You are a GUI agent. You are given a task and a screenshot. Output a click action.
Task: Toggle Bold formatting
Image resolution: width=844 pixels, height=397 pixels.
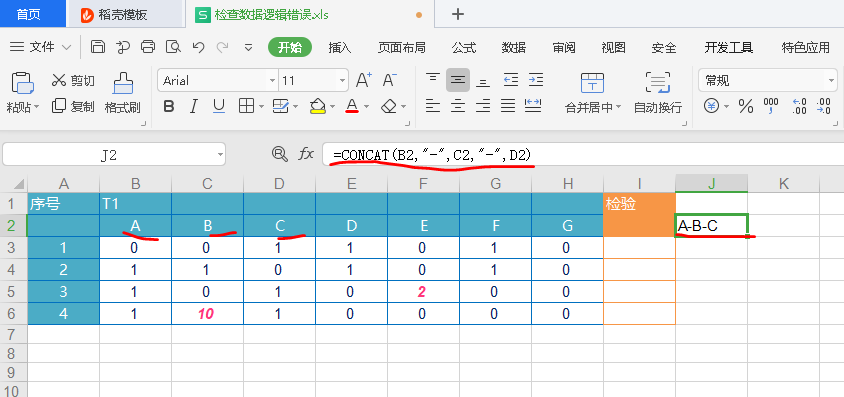tap(169, 107)
